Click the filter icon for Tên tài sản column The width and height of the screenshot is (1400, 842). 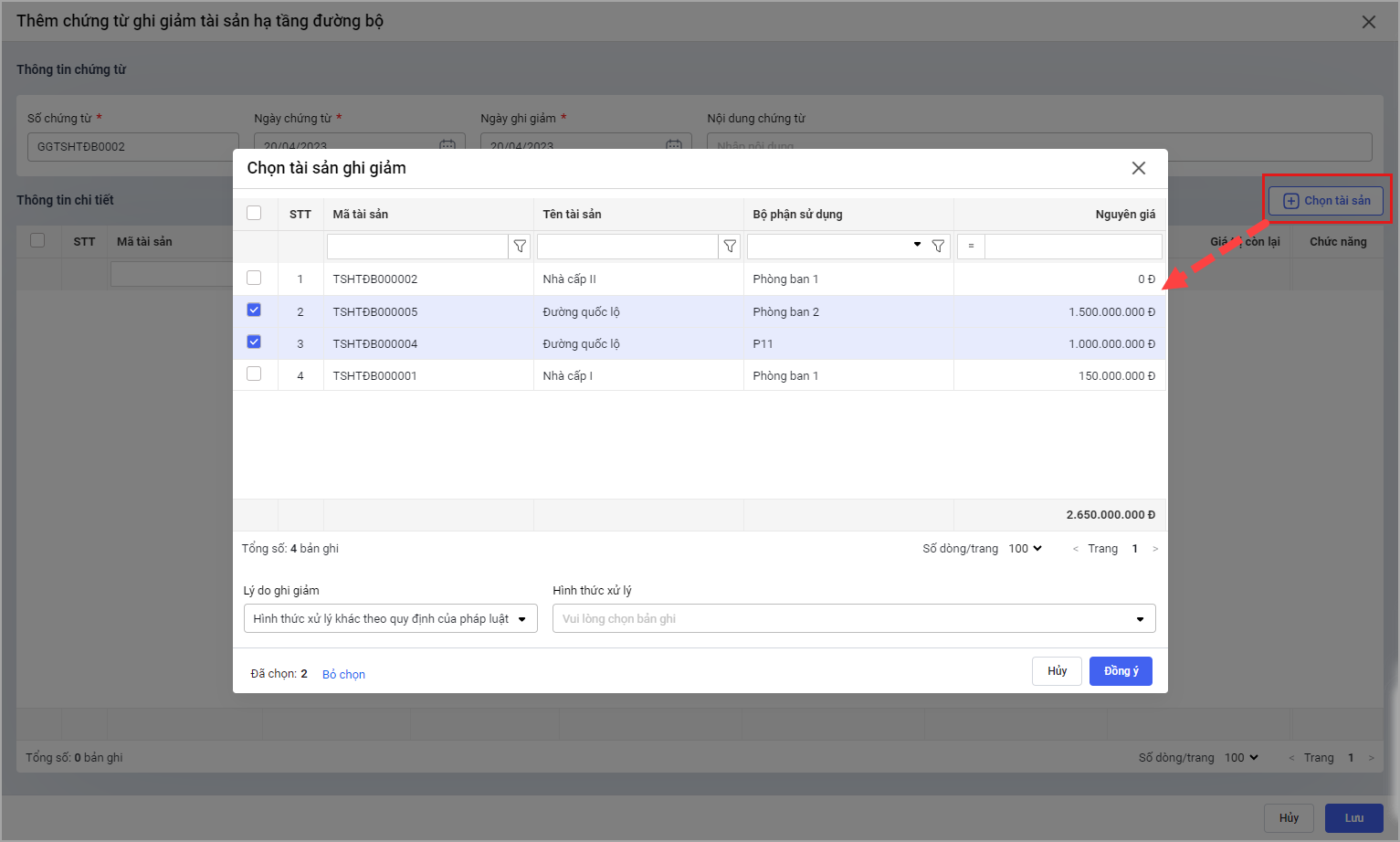click(x=730, y=247)
